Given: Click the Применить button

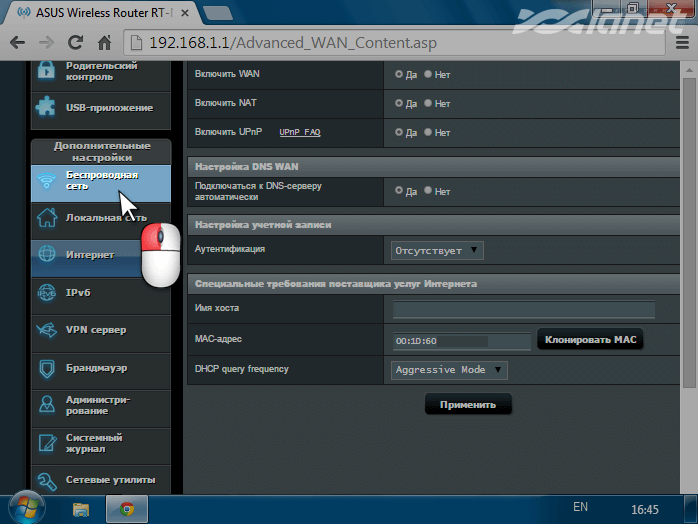Looking at the screenshot, I should [x=468, y=405].
